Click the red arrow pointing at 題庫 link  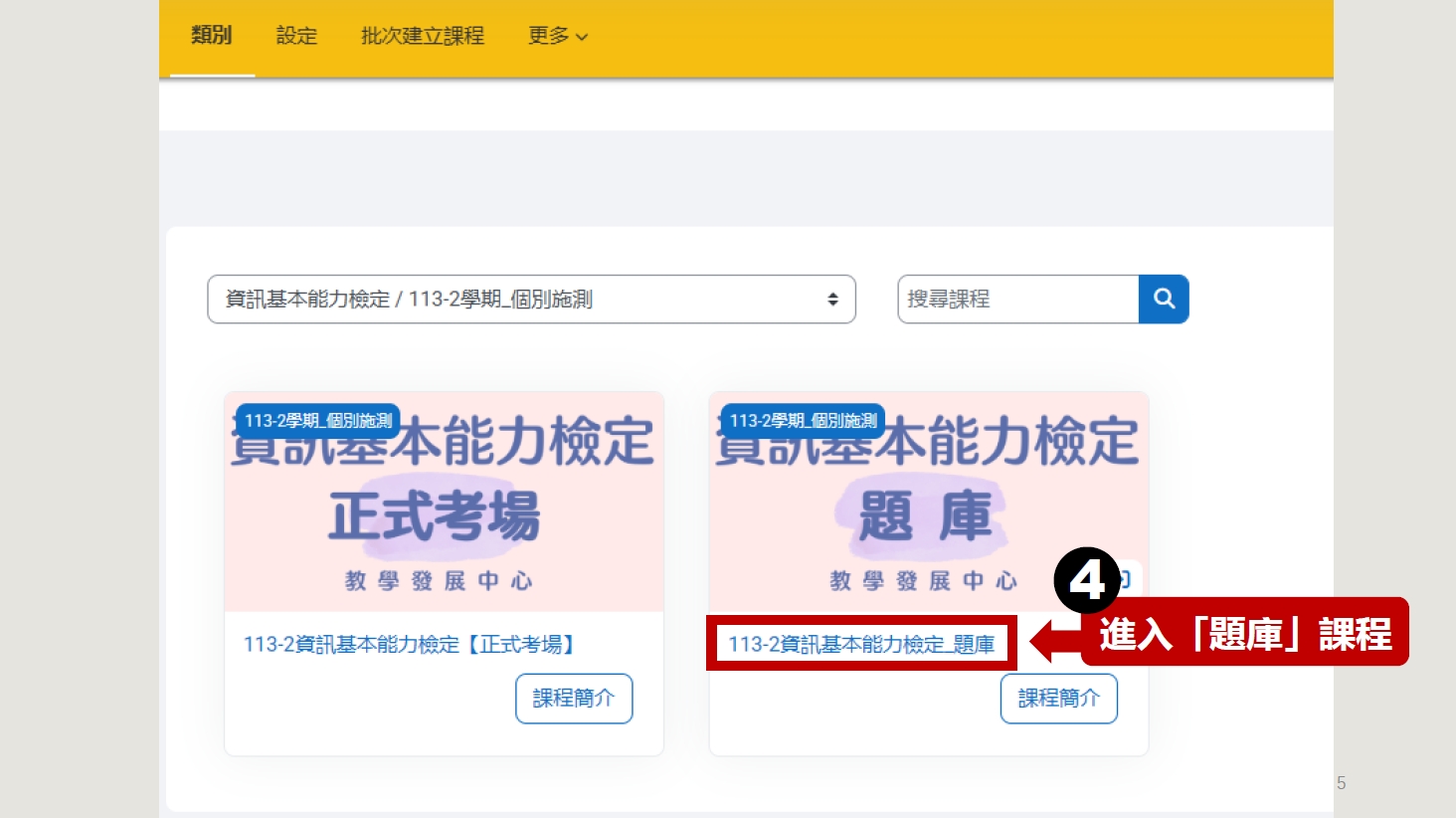[1054, 641]
